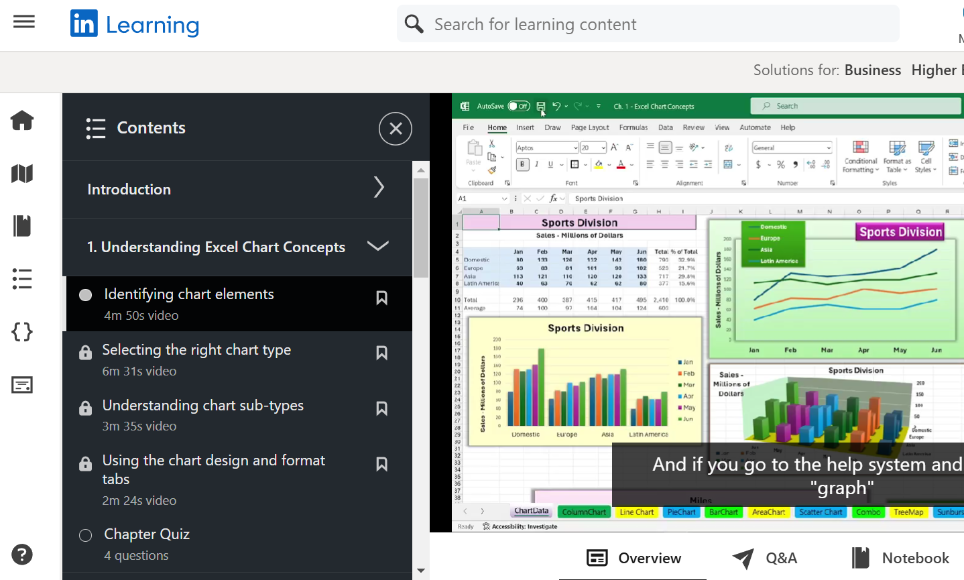
Task: Click Excel fill color yellow swatch
Action: (x=598, y=165)
